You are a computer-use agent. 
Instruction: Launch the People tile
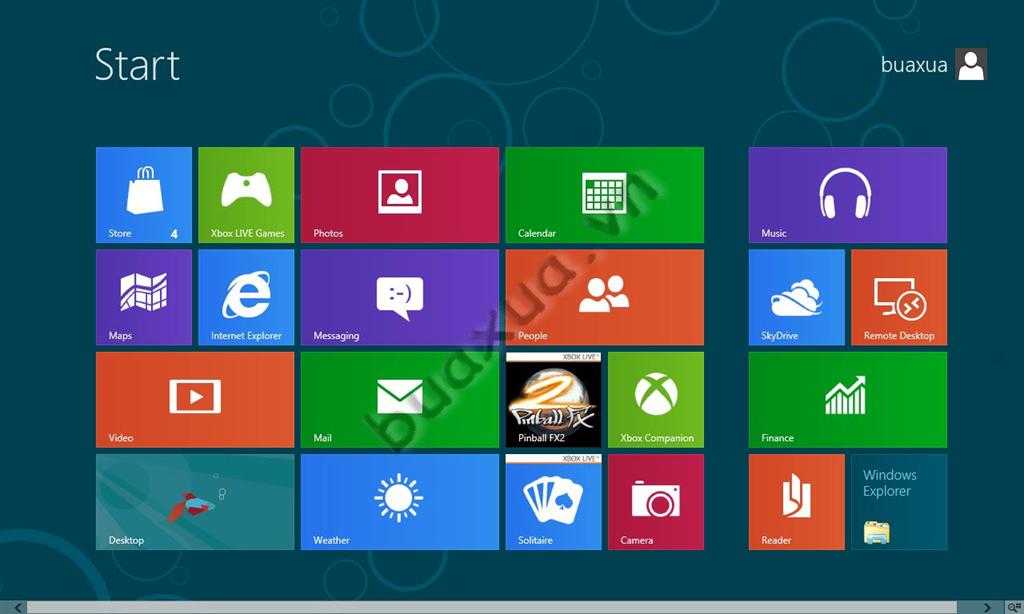coord(604,297)
